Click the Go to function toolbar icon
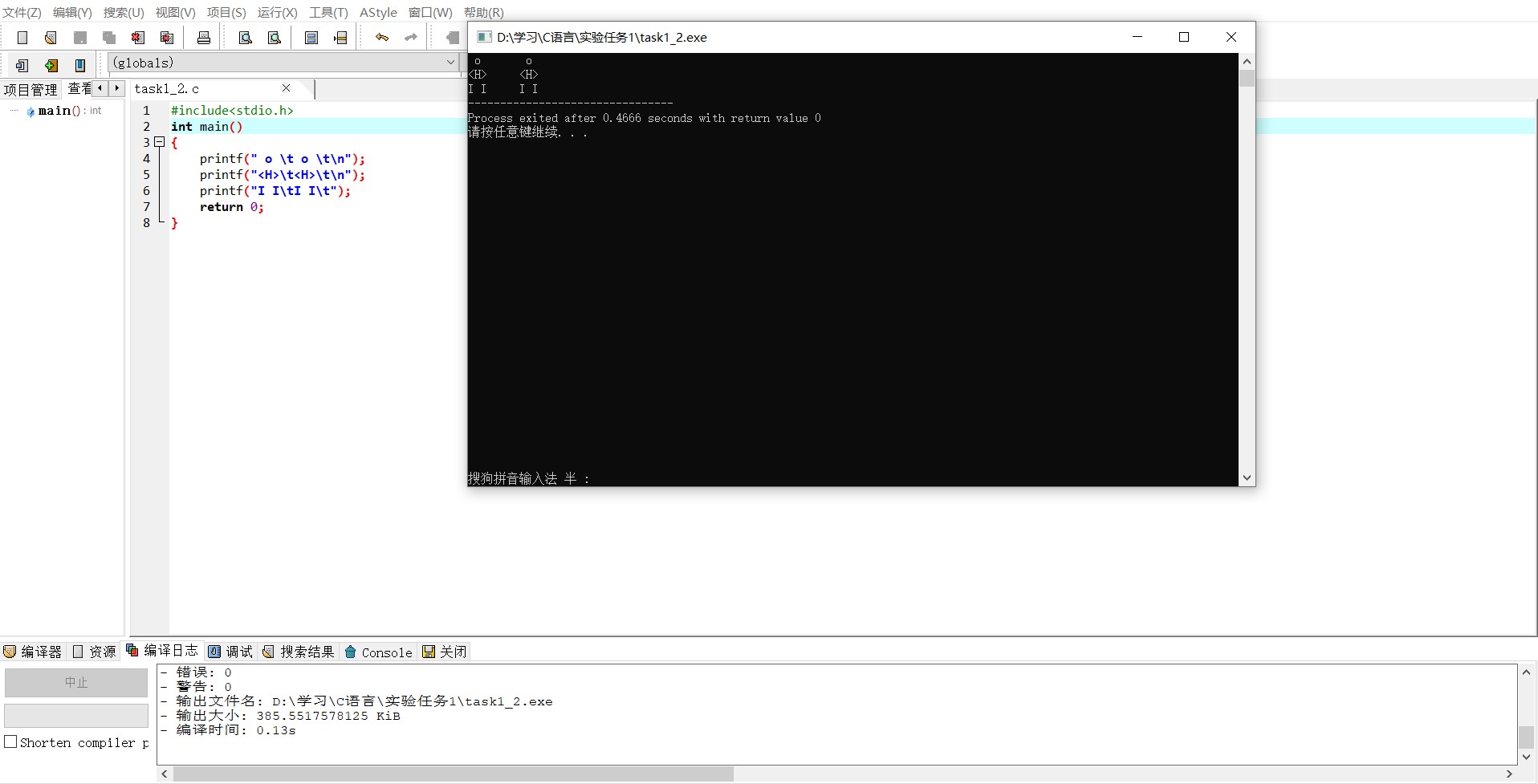The image size is (1538, 784). [311, 37]
